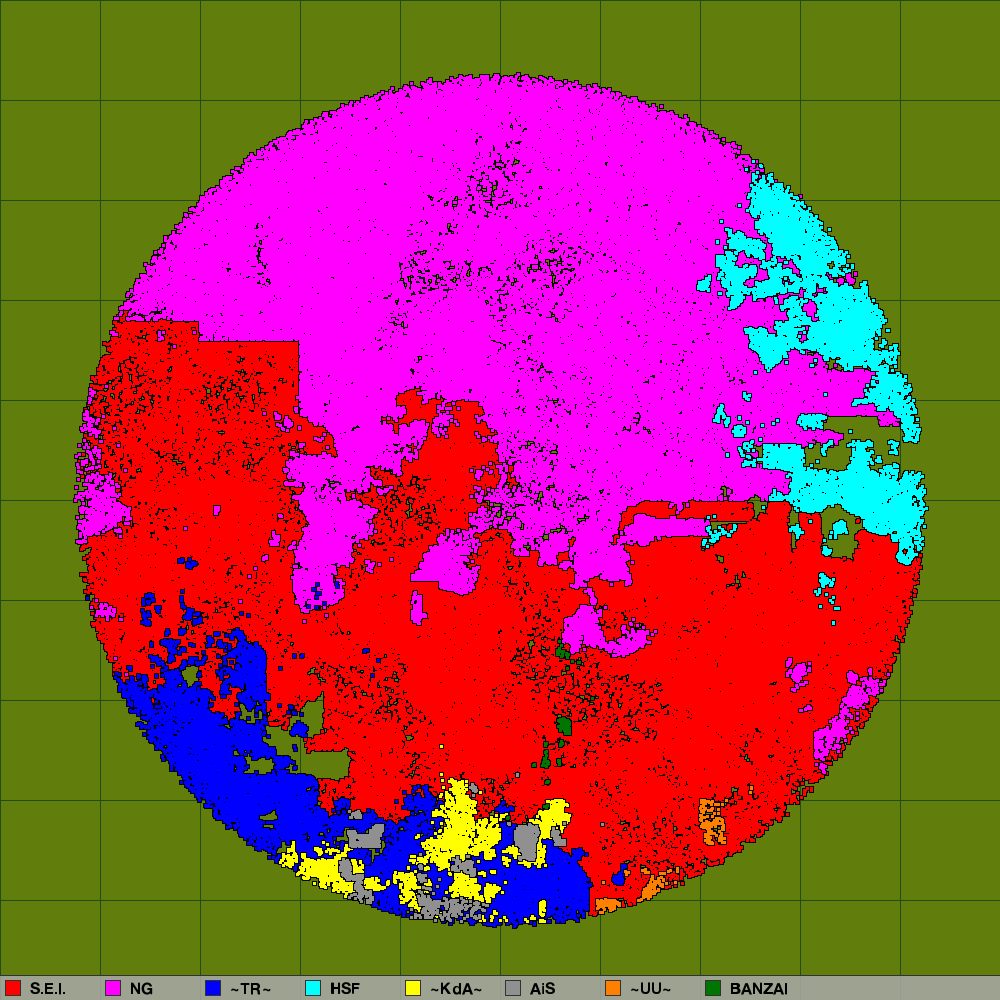
Task: Click the red S.E.I. legend swatch
Action: coord(13,988)
